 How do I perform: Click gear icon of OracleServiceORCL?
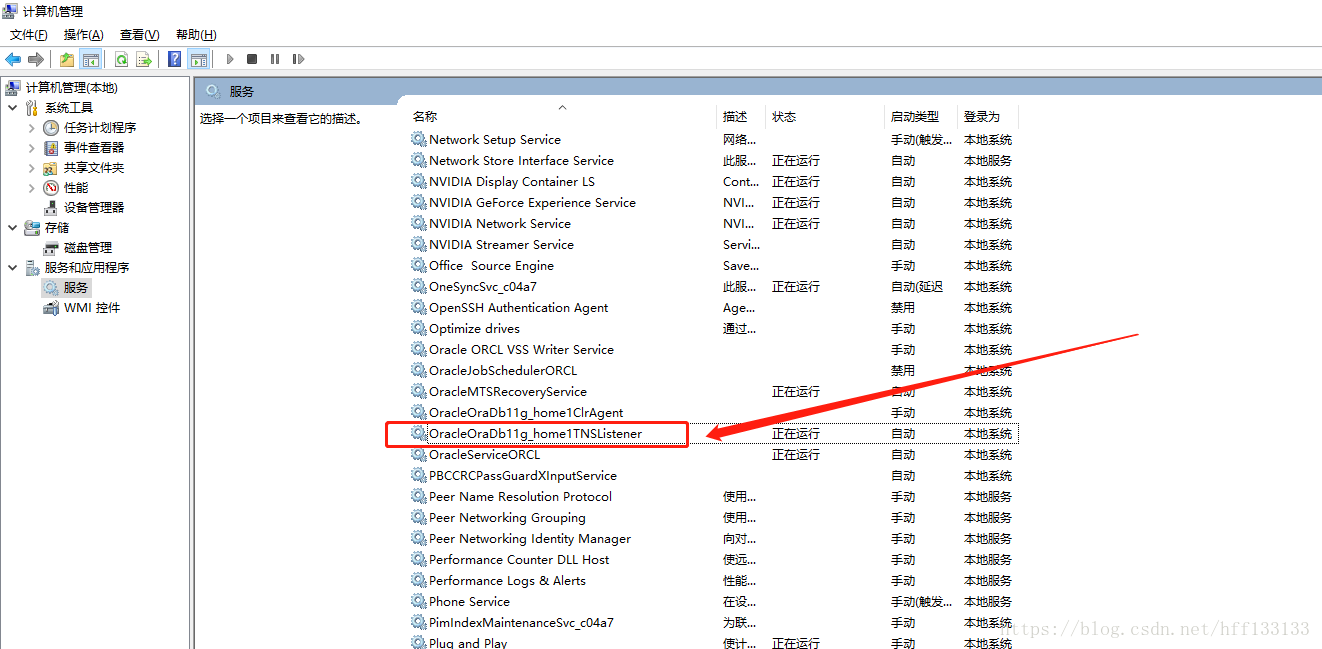[x=419, y=454]
